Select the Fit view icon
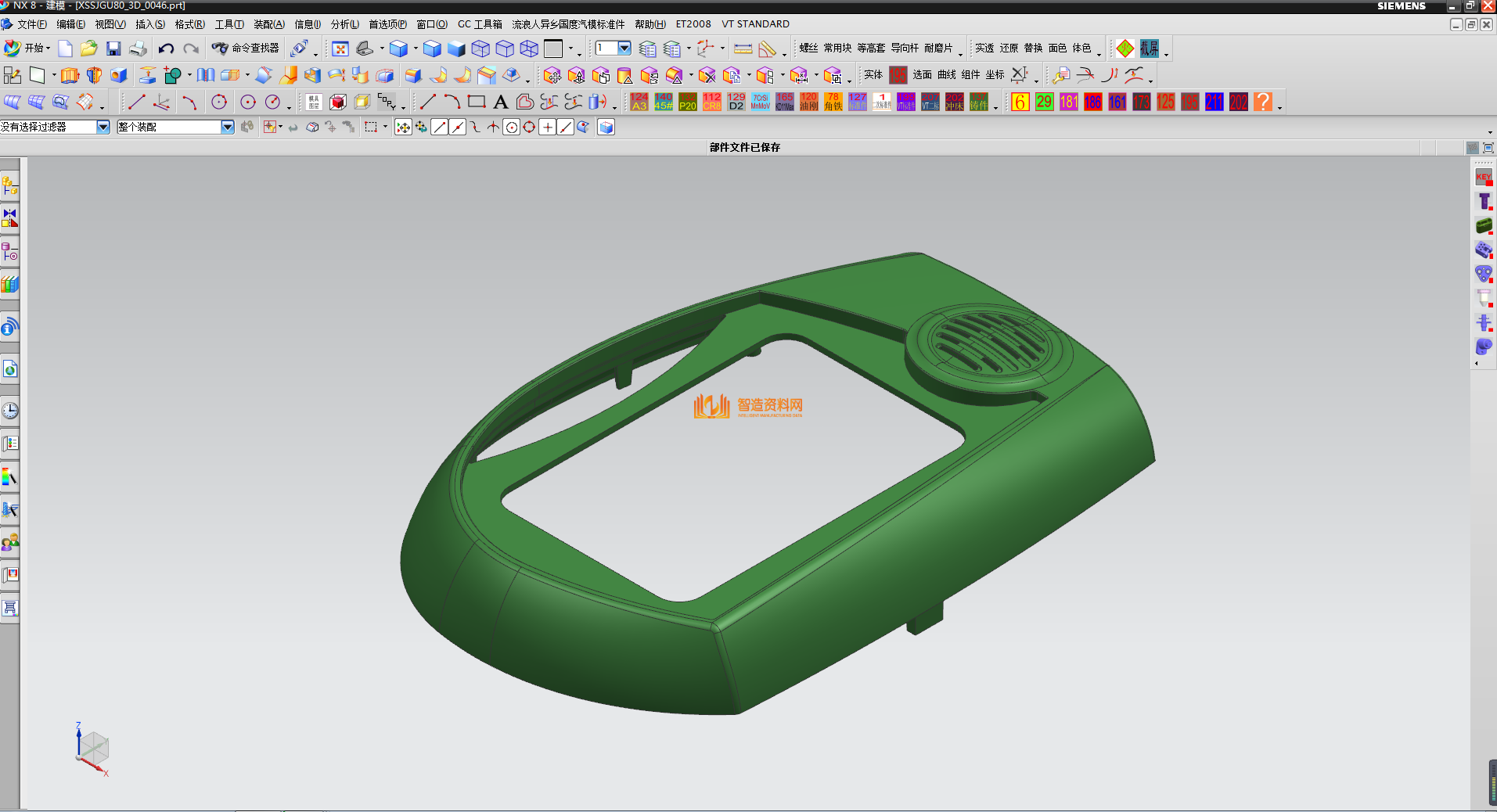 click(x=340, y=49)
